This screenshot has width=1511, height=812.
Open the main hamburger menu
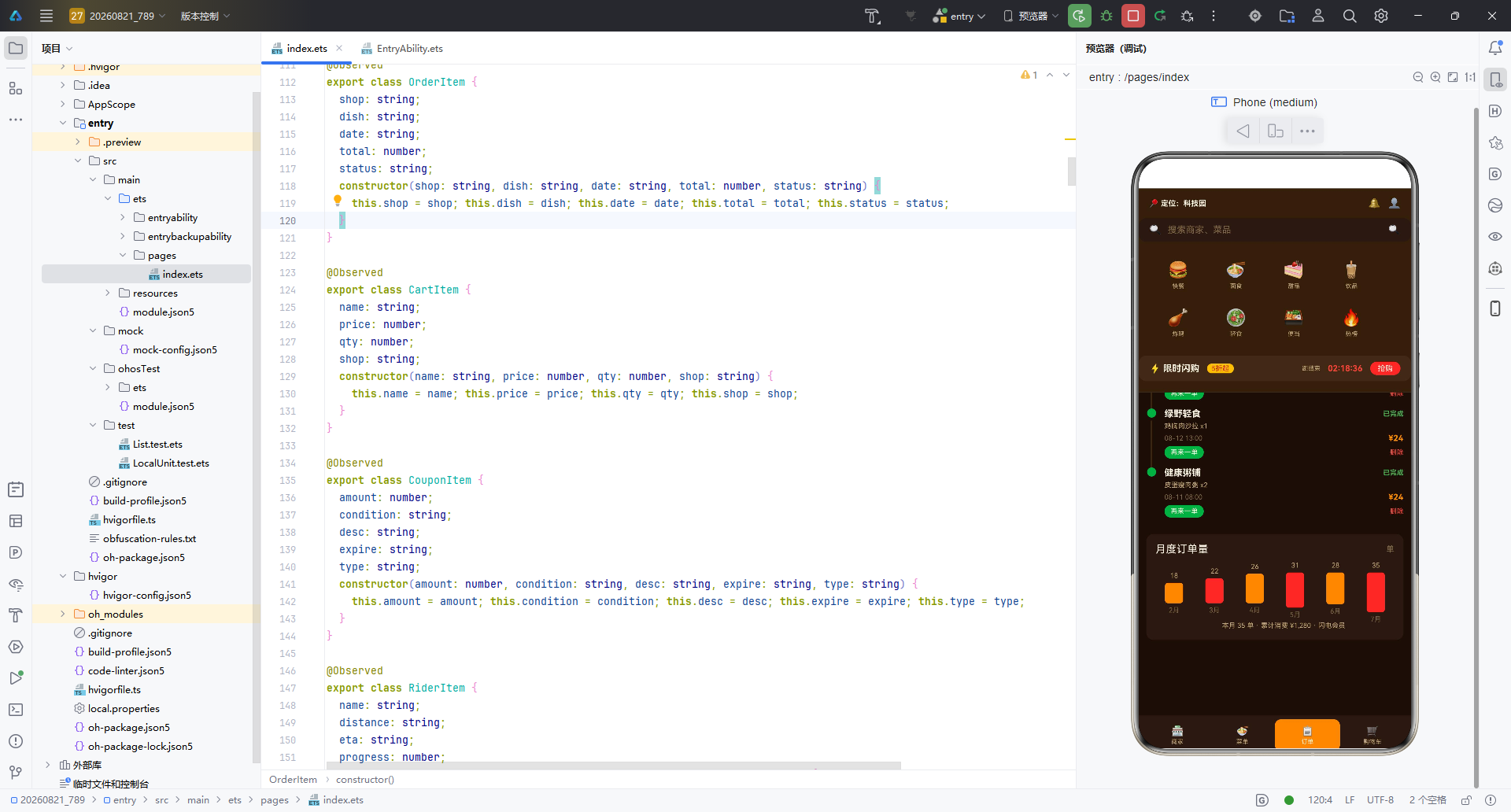tap(46, 16)
